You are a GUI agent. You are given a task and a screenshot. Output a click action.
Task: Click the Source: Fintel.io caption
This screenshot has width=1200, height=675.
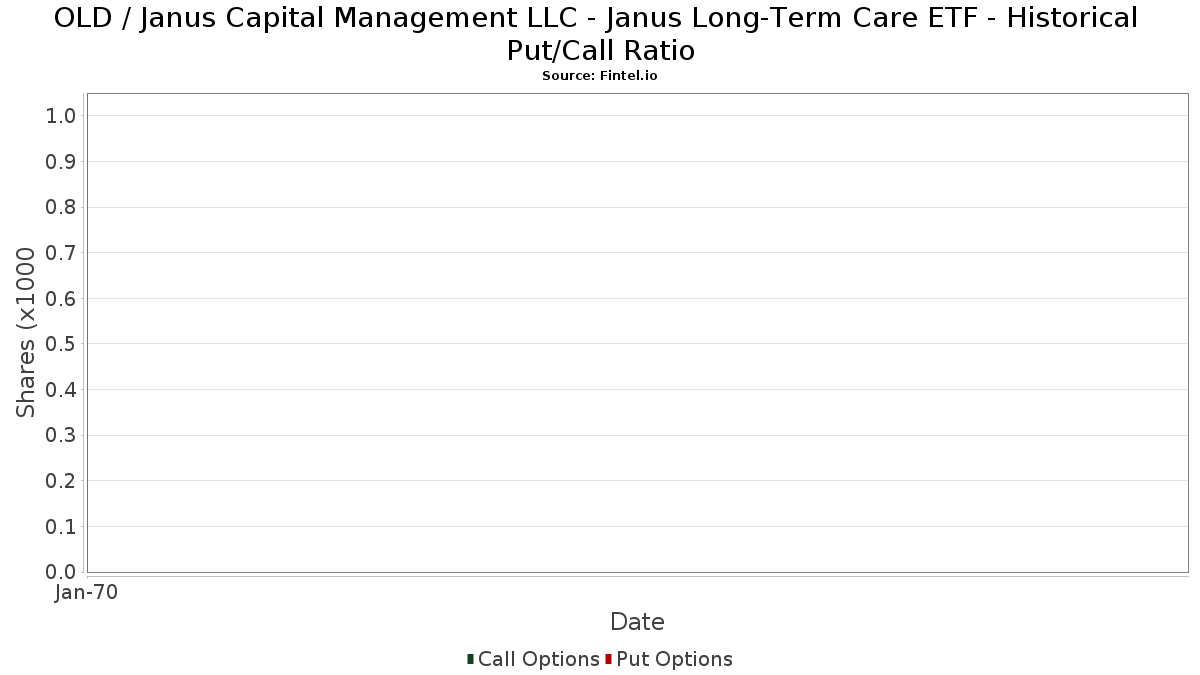600,76
